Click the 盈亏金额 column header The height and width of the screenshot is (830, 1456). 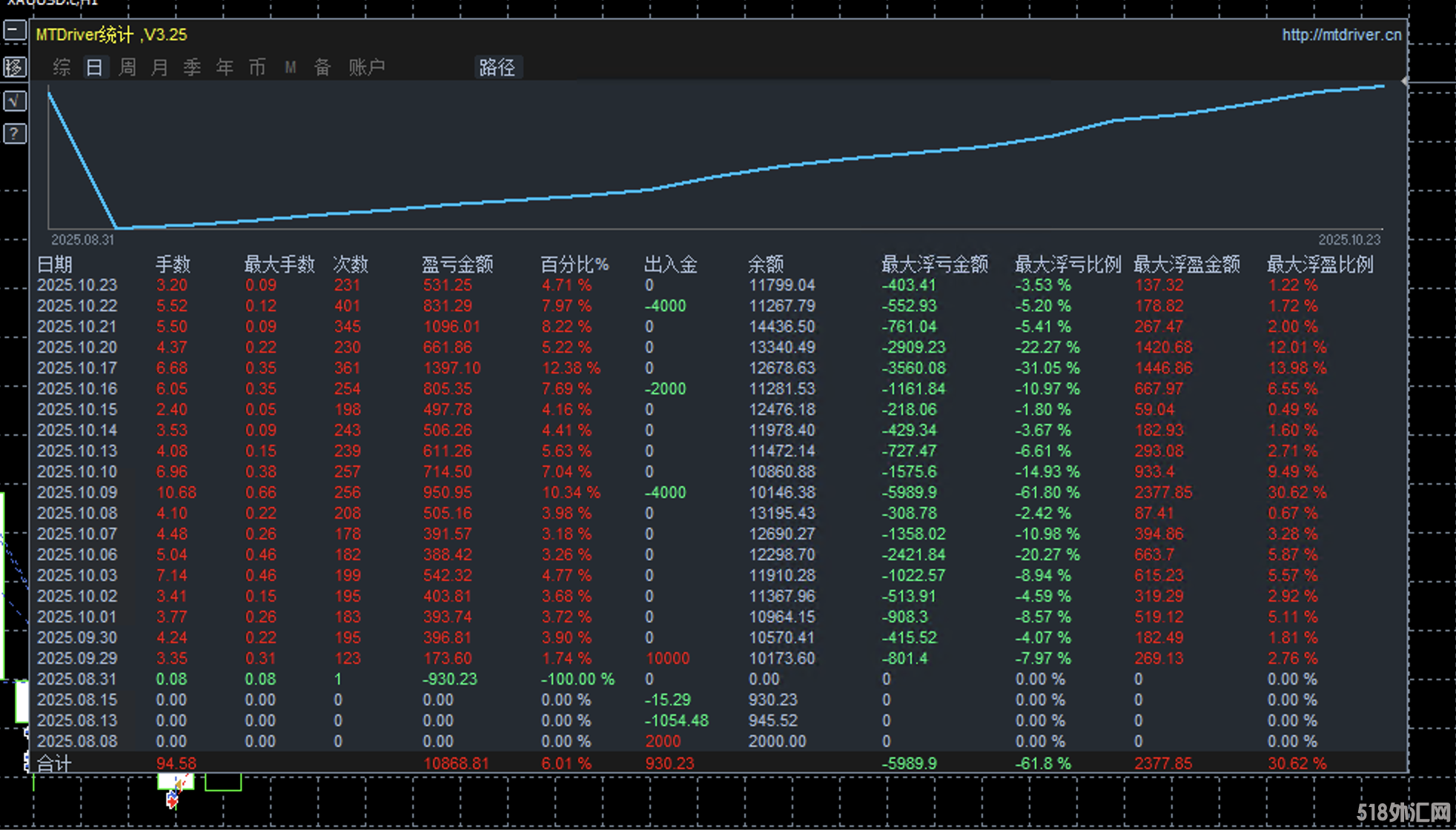[457, 265]
